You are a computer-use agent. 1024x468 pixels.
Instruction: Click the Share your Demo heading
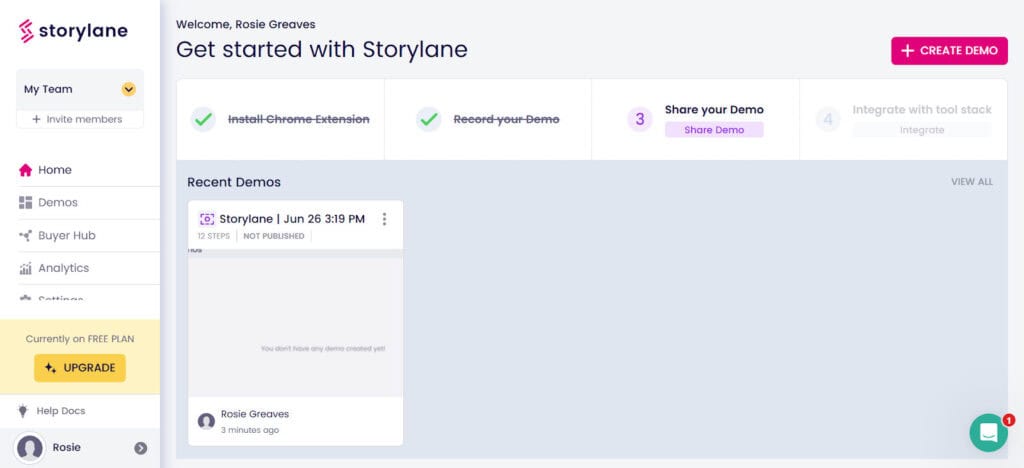point(714,110)
